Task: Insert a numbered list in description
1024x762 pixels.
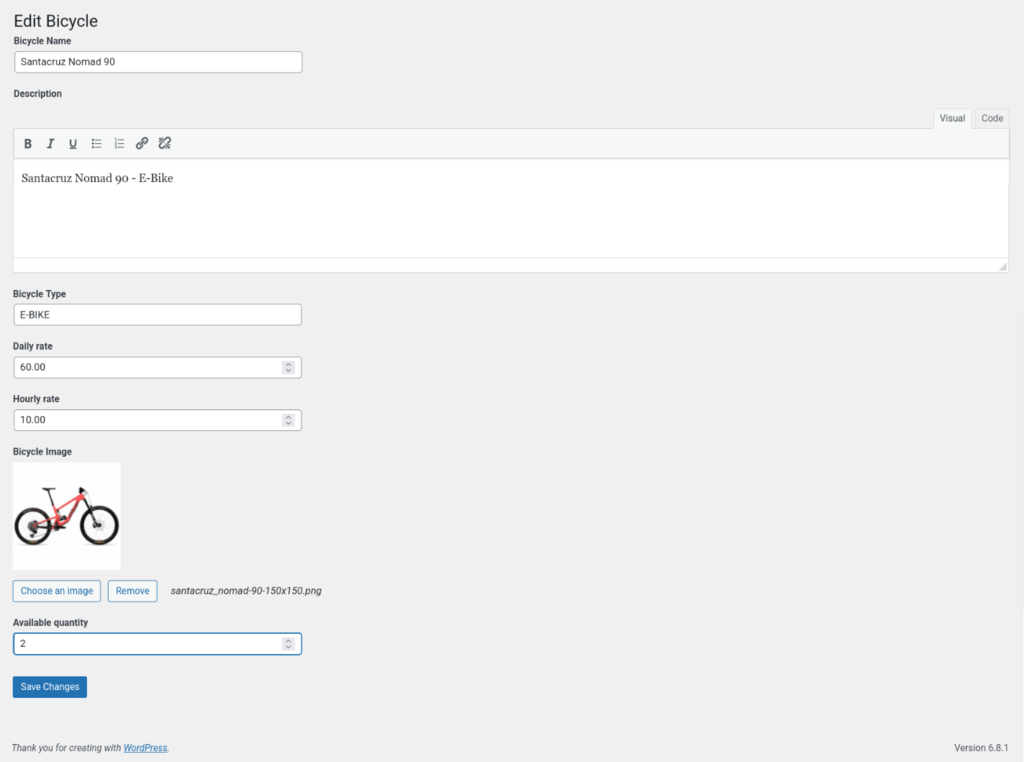Action: (x=119, y=144)
